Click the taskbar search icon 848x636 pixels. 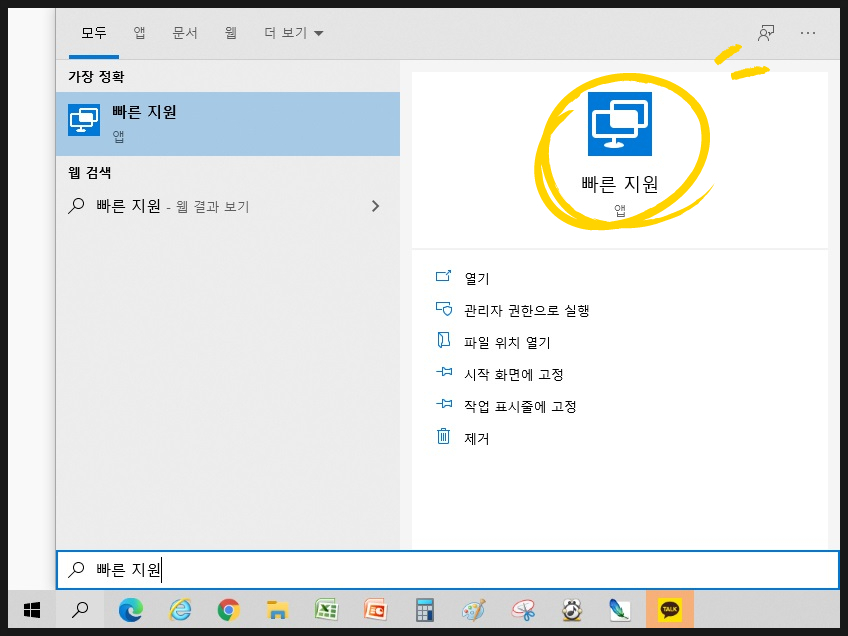pyautogui.click(x=80, y=610)
